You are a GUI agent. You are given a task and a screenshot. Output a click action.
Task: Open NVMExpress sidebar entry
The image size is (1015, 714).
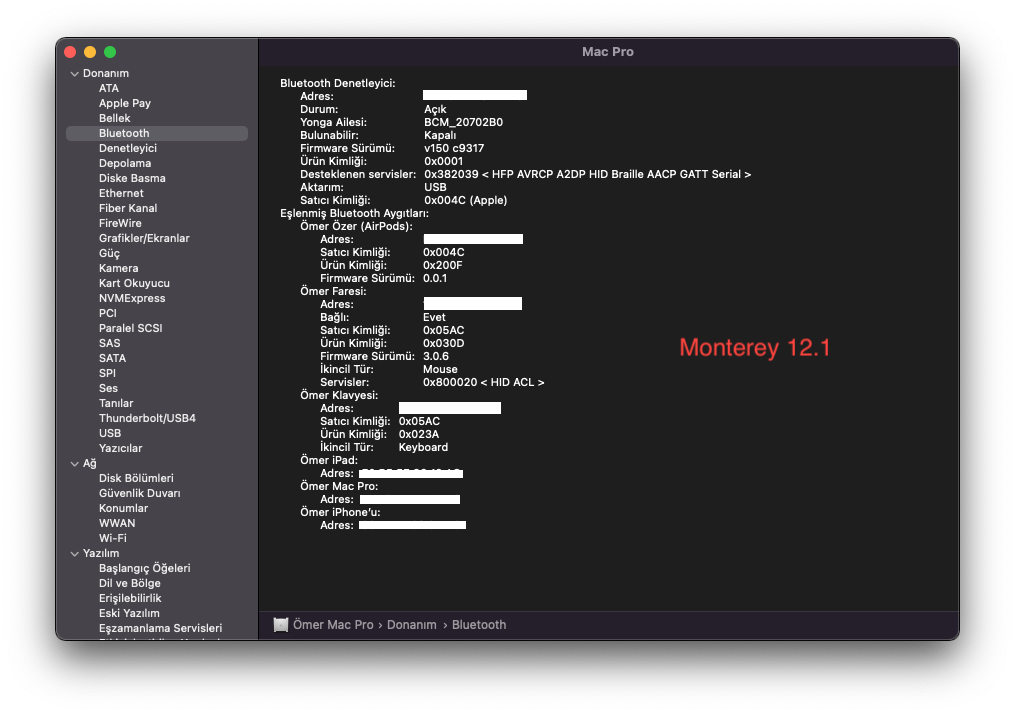pos(132,298)
